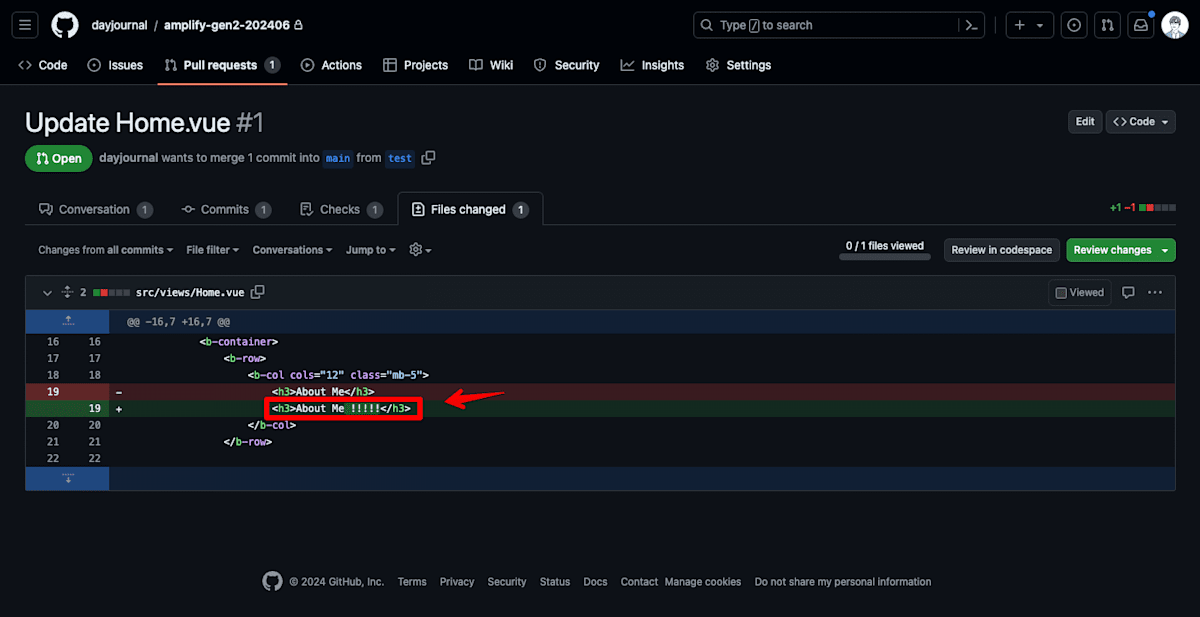Open the Code dropdown button
Viewport: 1200px width, 617px height.
[x=1140, y=121]
